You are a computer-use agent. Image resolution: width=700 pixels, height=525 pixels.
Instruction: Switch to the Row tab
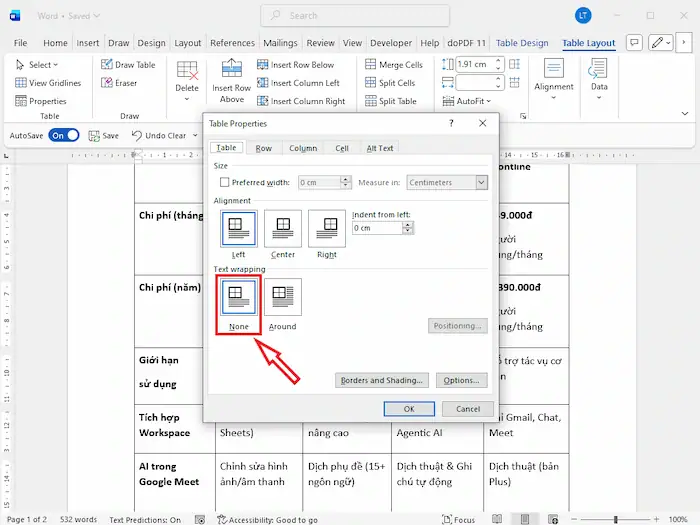[263, 148]
